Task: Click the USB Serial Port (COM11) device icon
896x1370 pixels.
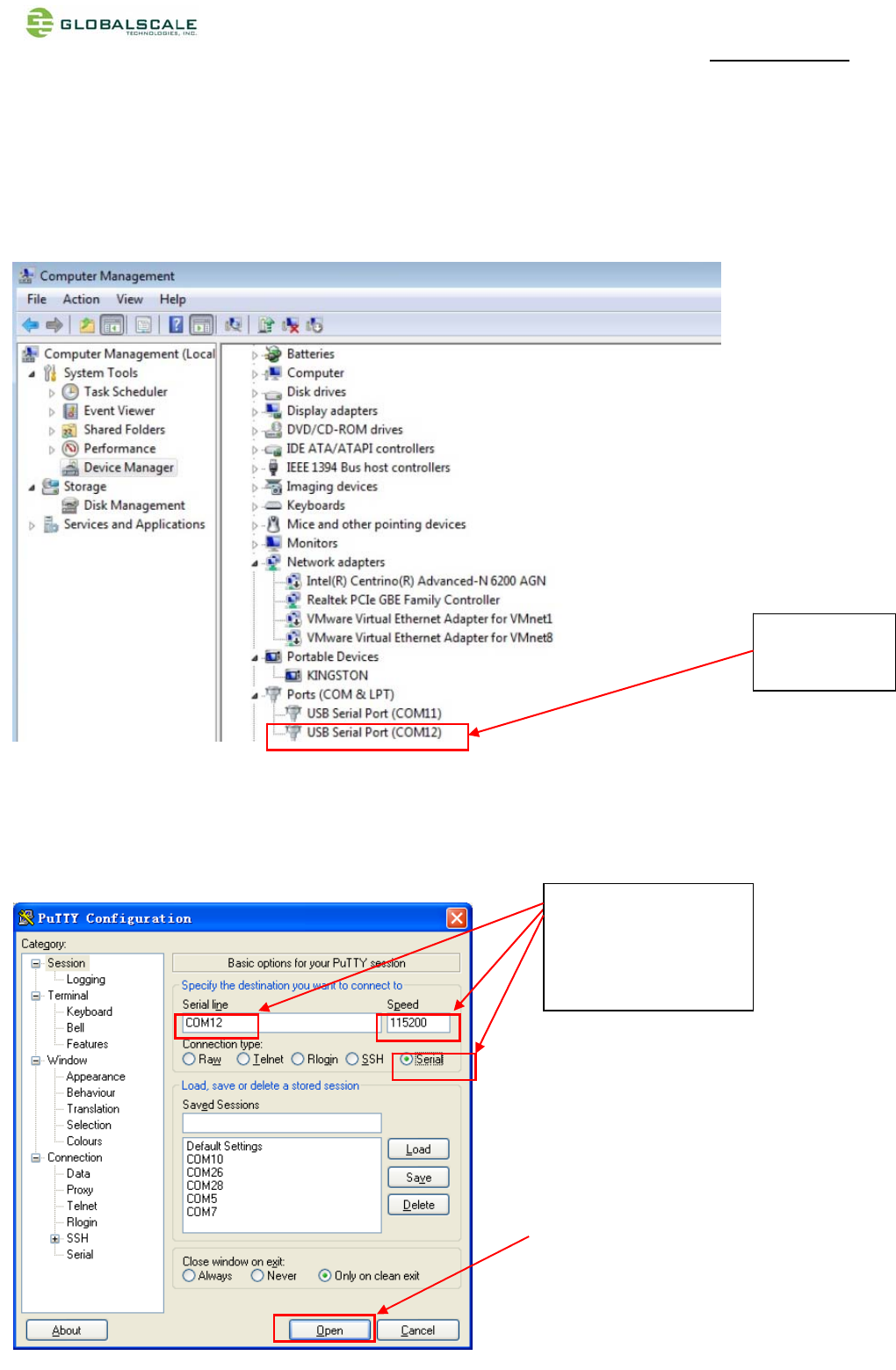Action: pos(293,714)
